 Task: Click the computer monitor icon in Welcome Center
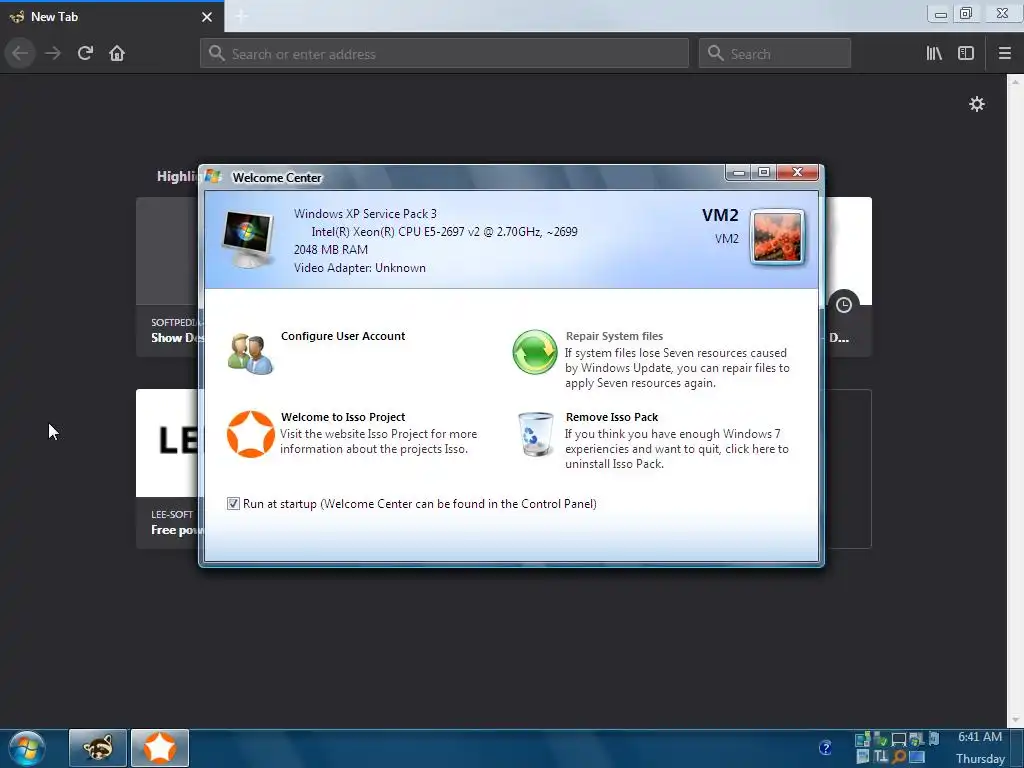248,239
